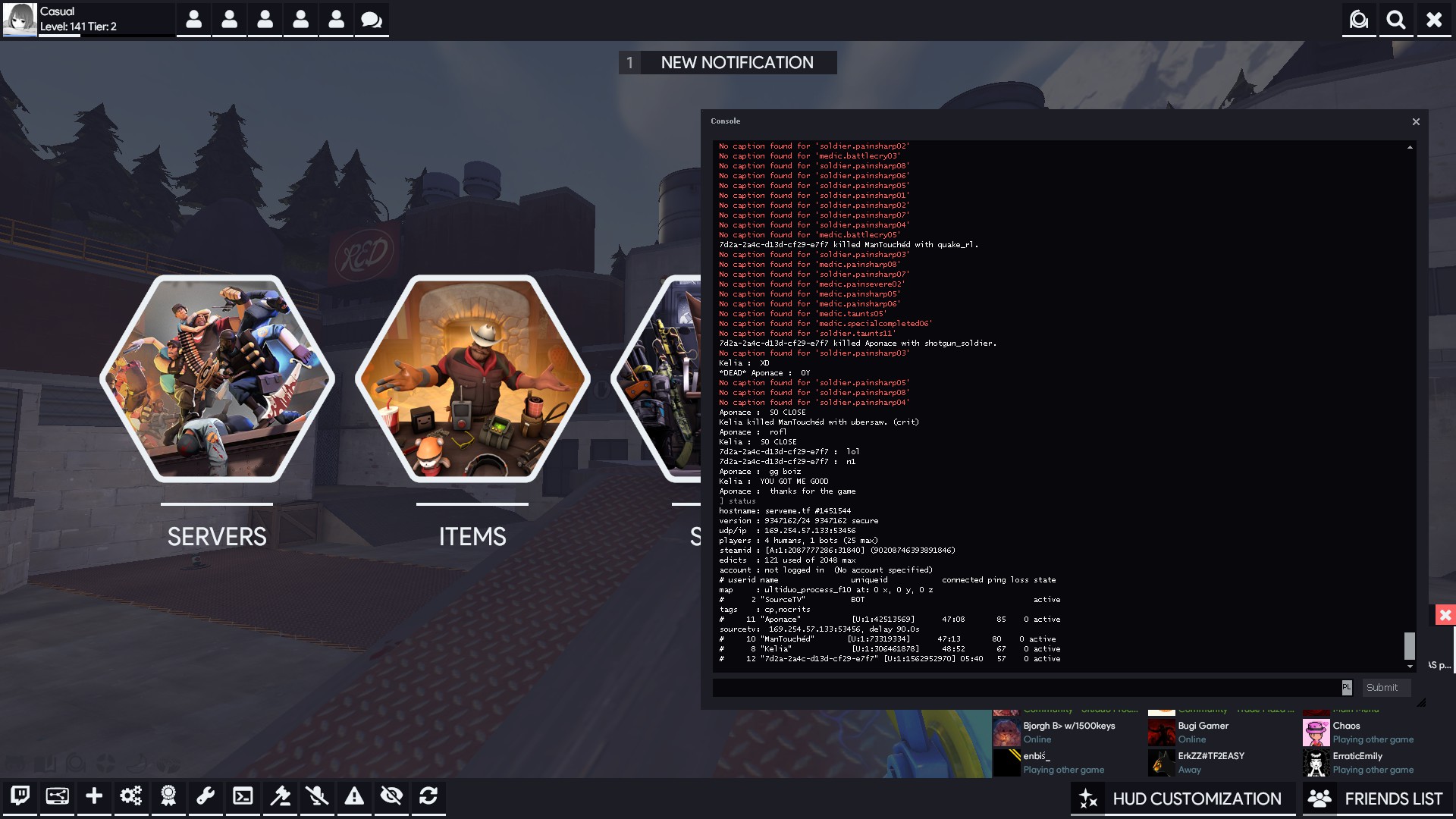The width and height of the screenshot is (1456, 819).
Task: Select the ITEMS hexagon tile
Action: pyautogui.click(x=472, y=379)
